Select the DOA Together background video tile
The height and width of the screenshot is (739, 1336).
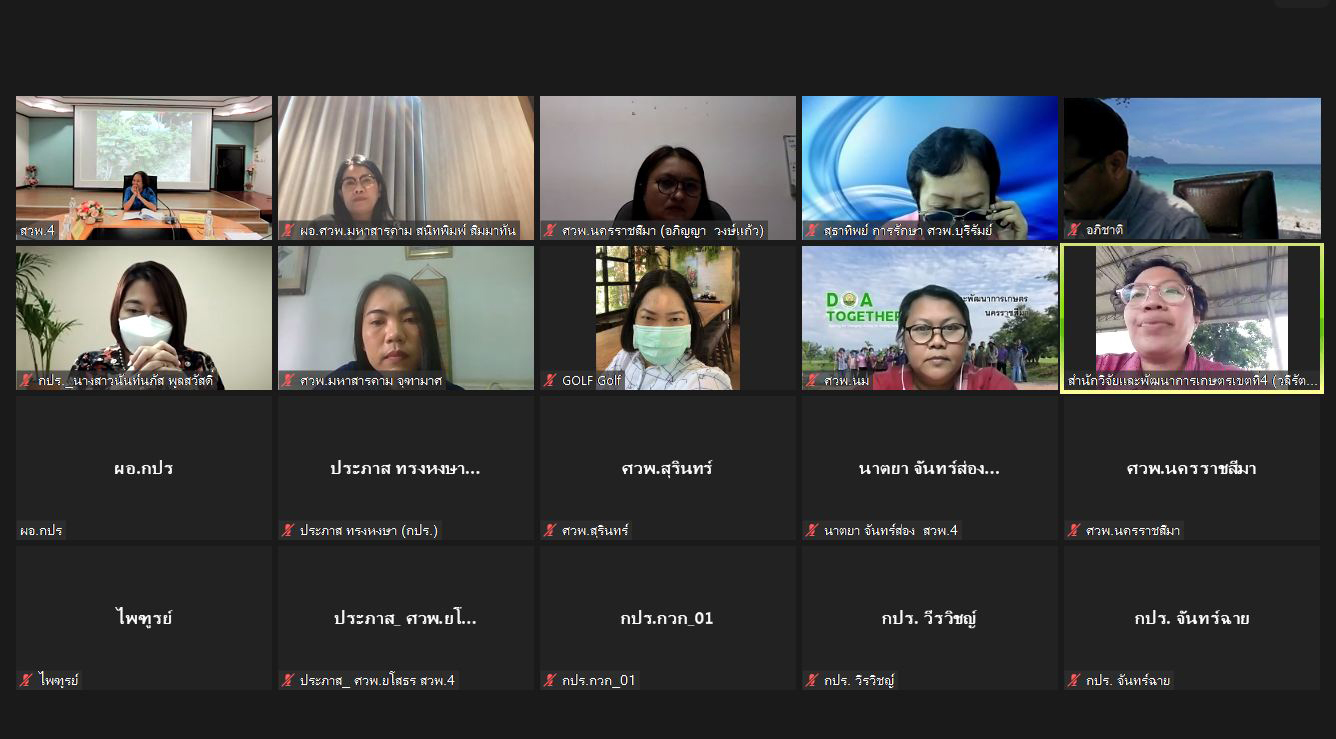pos(930,318)
